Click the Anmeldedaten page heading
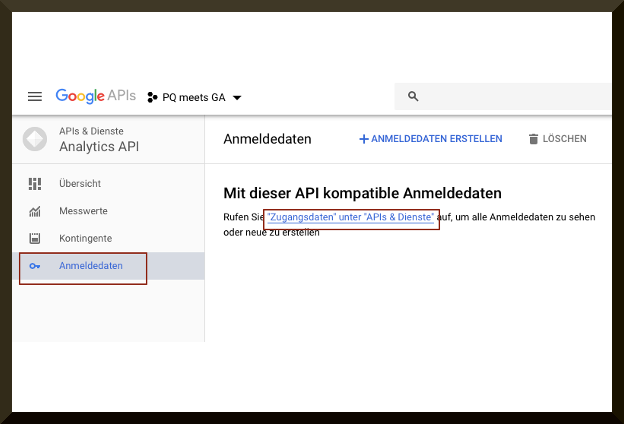The height and width of the screenshot is (424, 624). [x=267, y=139]
